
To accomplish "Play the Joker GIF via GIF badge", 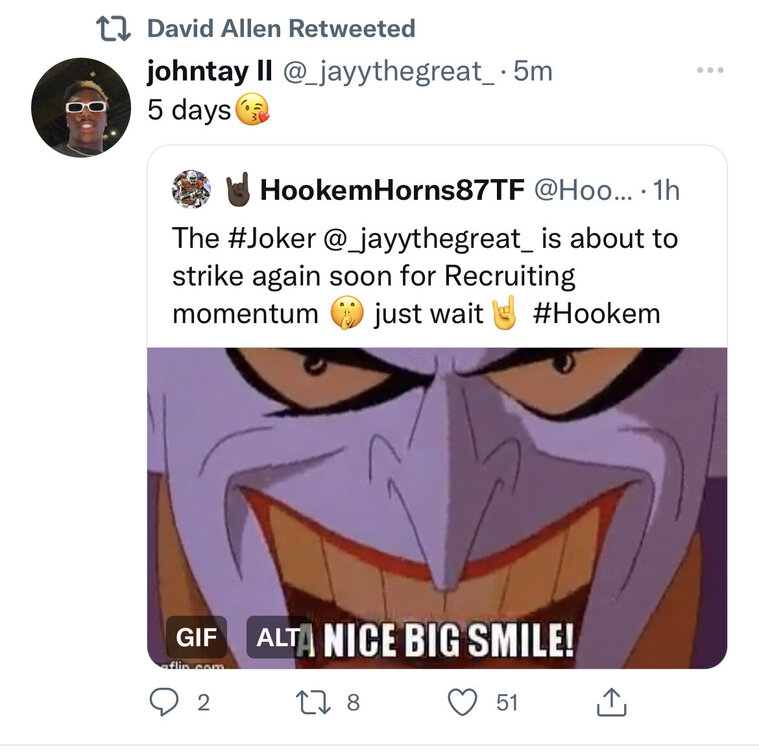I will pyautogui.click(x=196, y=636).
